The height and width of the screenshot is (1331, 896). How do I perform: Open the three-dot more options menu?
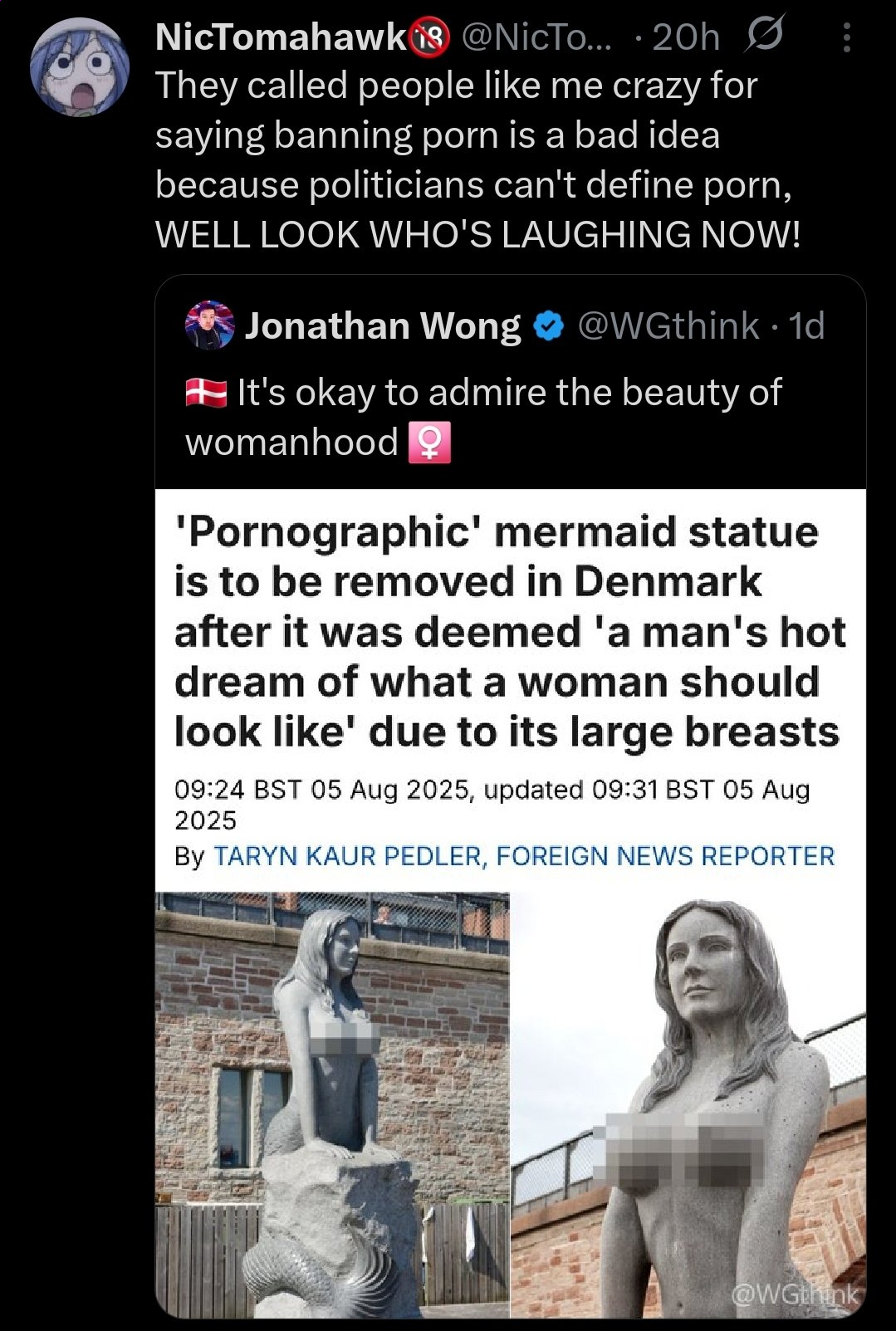(846, 37)
